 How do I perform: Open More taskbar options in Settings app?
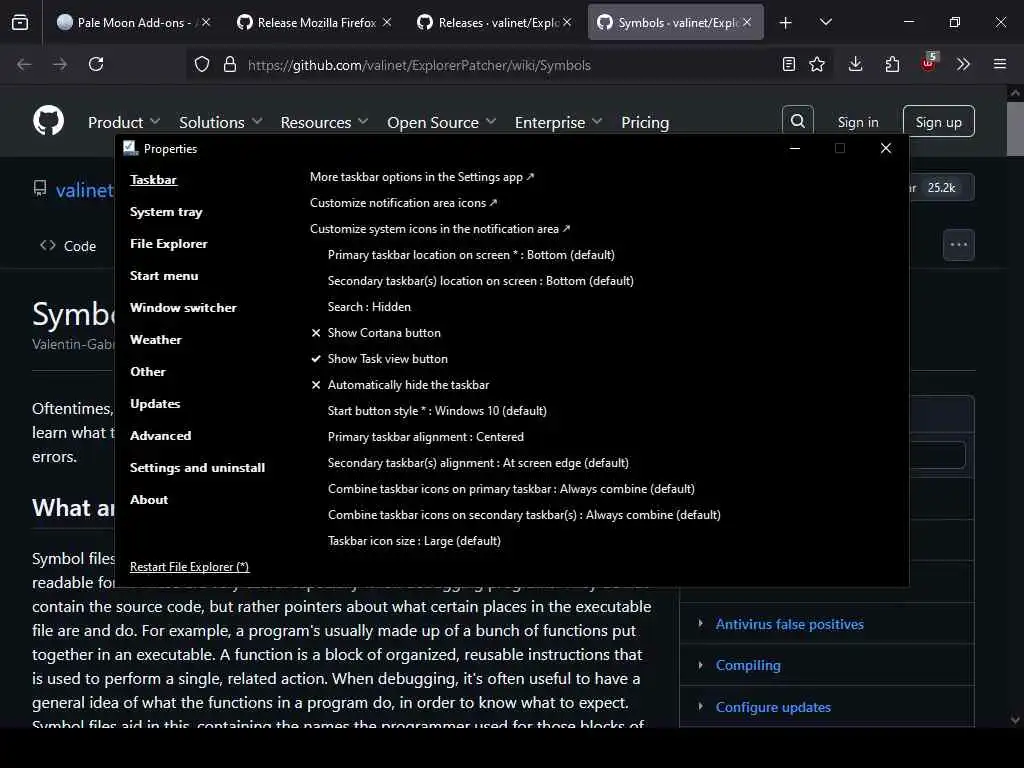(x=422, y=177)
